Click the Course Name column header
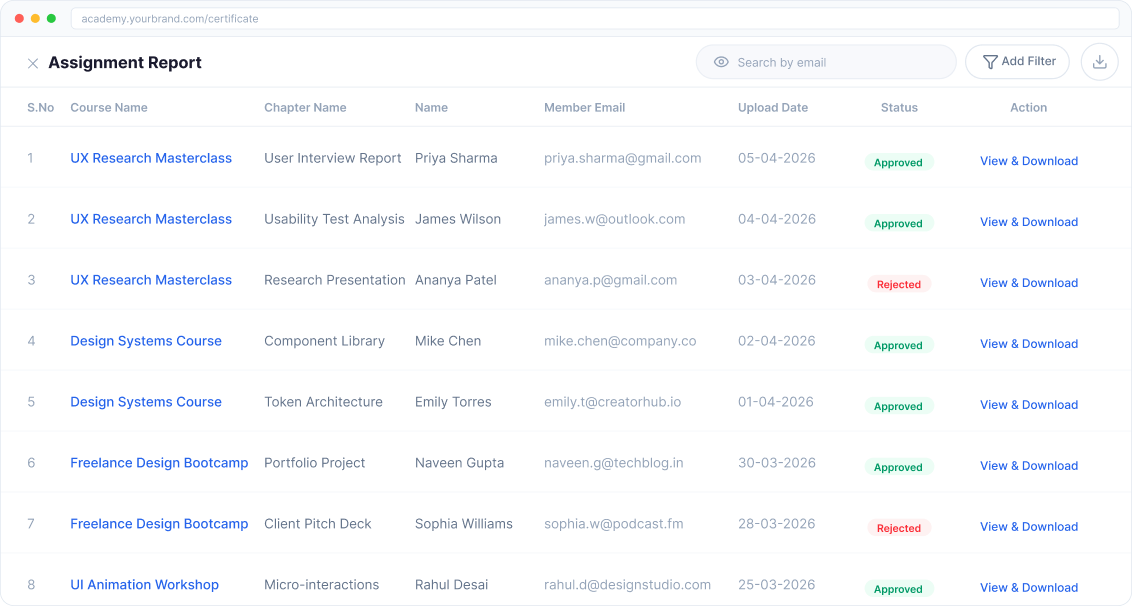Screen dimensions: 1132x606 coord(109,108)
